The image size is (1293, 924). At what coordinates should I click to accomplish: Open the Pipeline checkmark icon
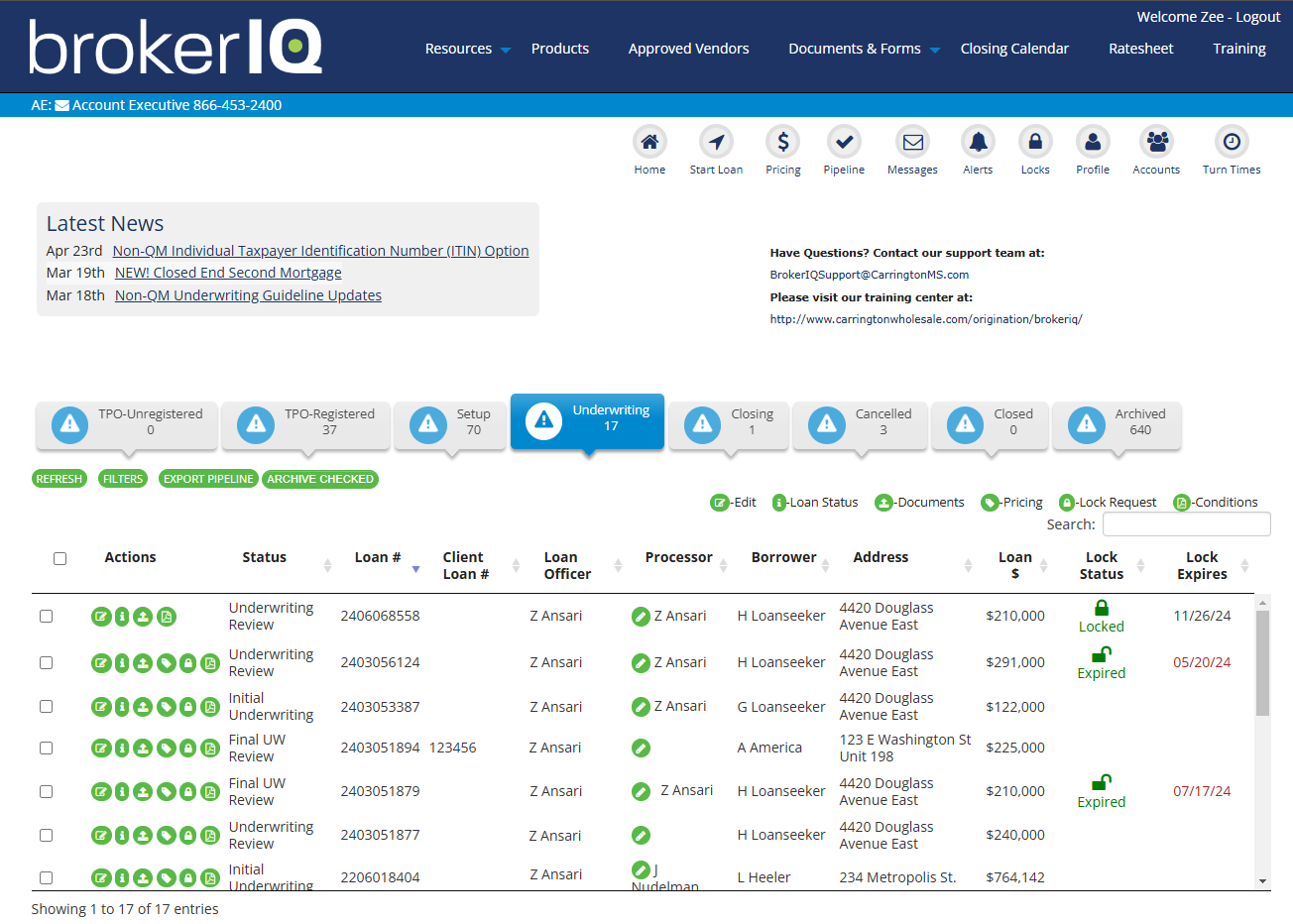844,142
